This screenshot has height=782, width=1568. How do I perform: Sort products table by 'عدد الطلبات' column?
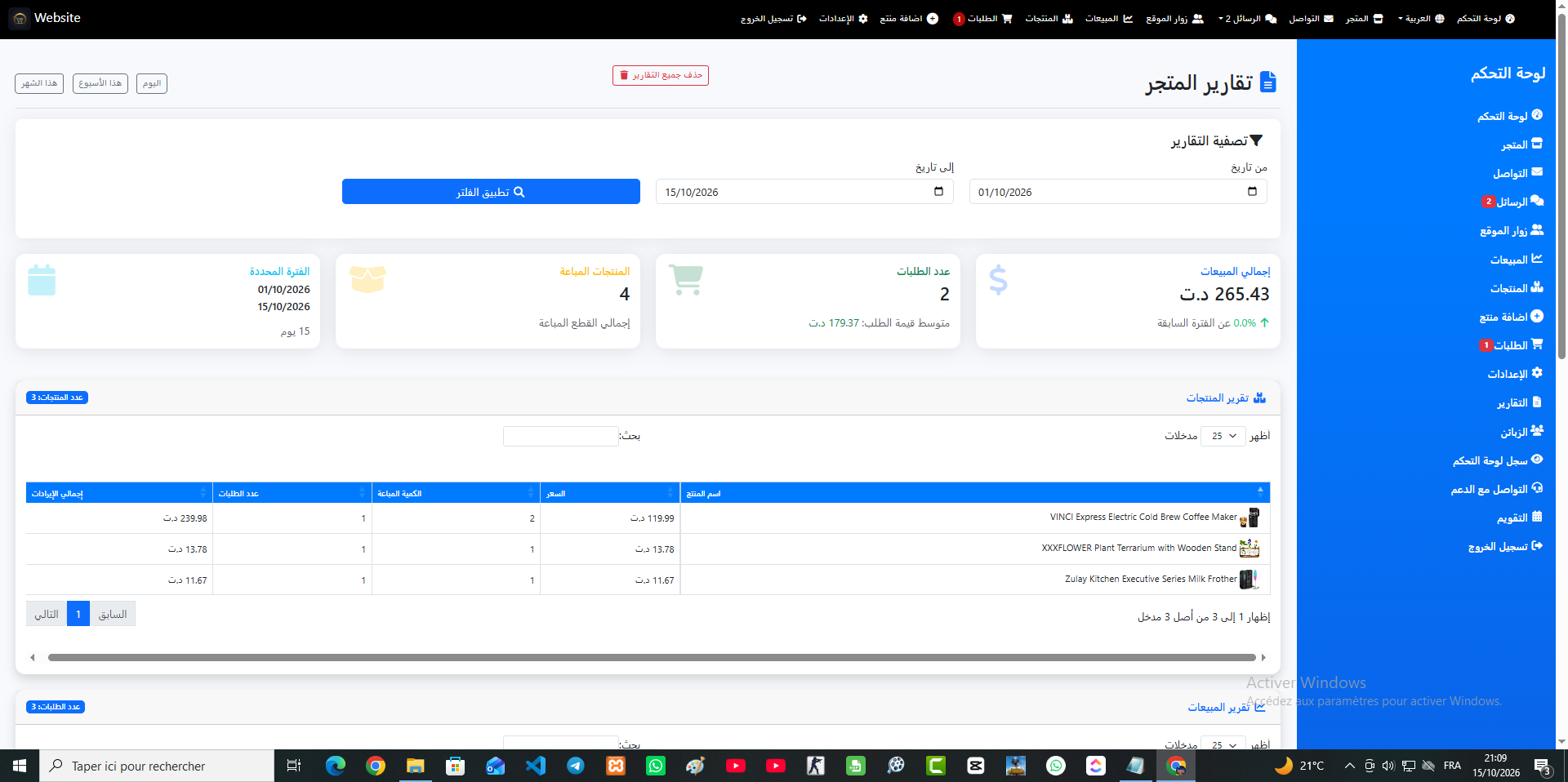coord(292,493)
